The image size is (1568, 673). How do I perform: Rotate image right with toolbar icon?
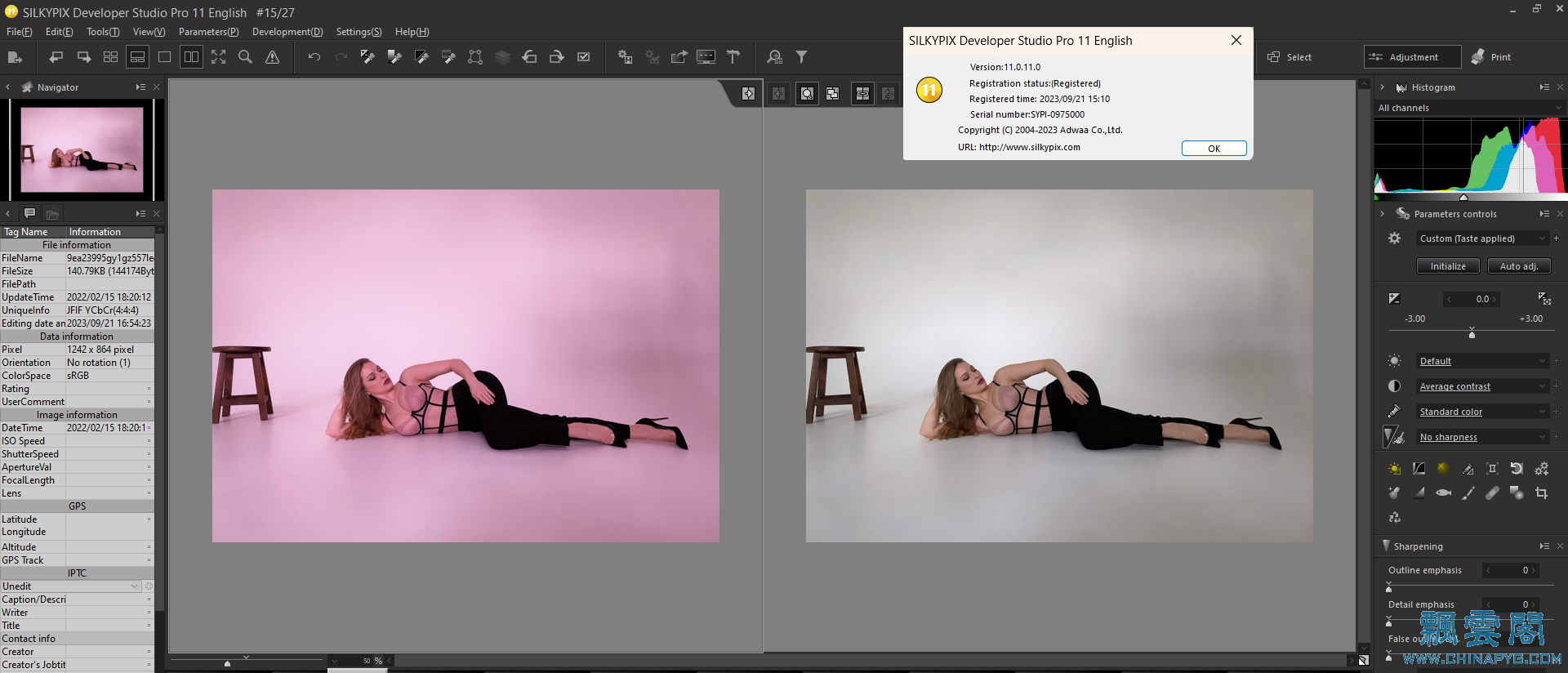pos(556,57)
